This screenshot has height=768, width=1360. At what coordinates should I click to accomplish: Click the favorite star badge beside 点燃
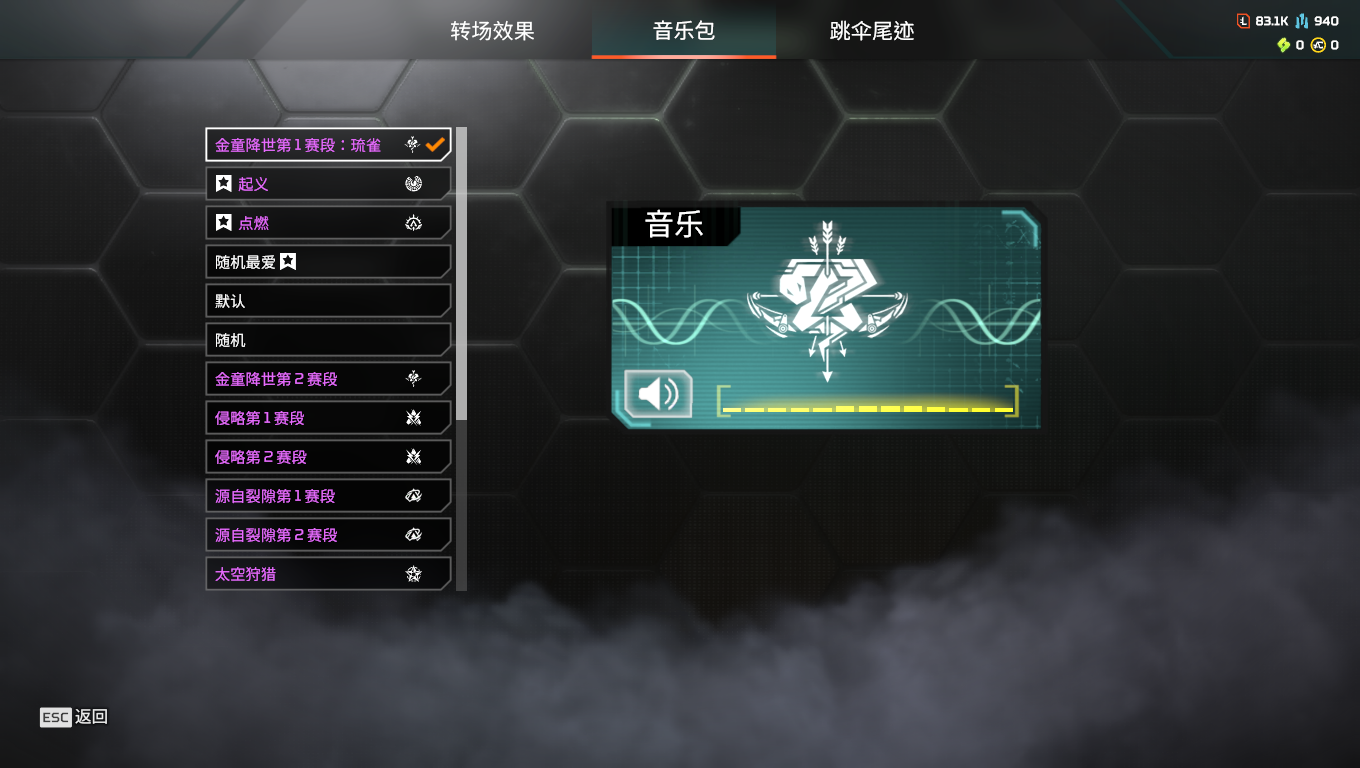[224, 223]
